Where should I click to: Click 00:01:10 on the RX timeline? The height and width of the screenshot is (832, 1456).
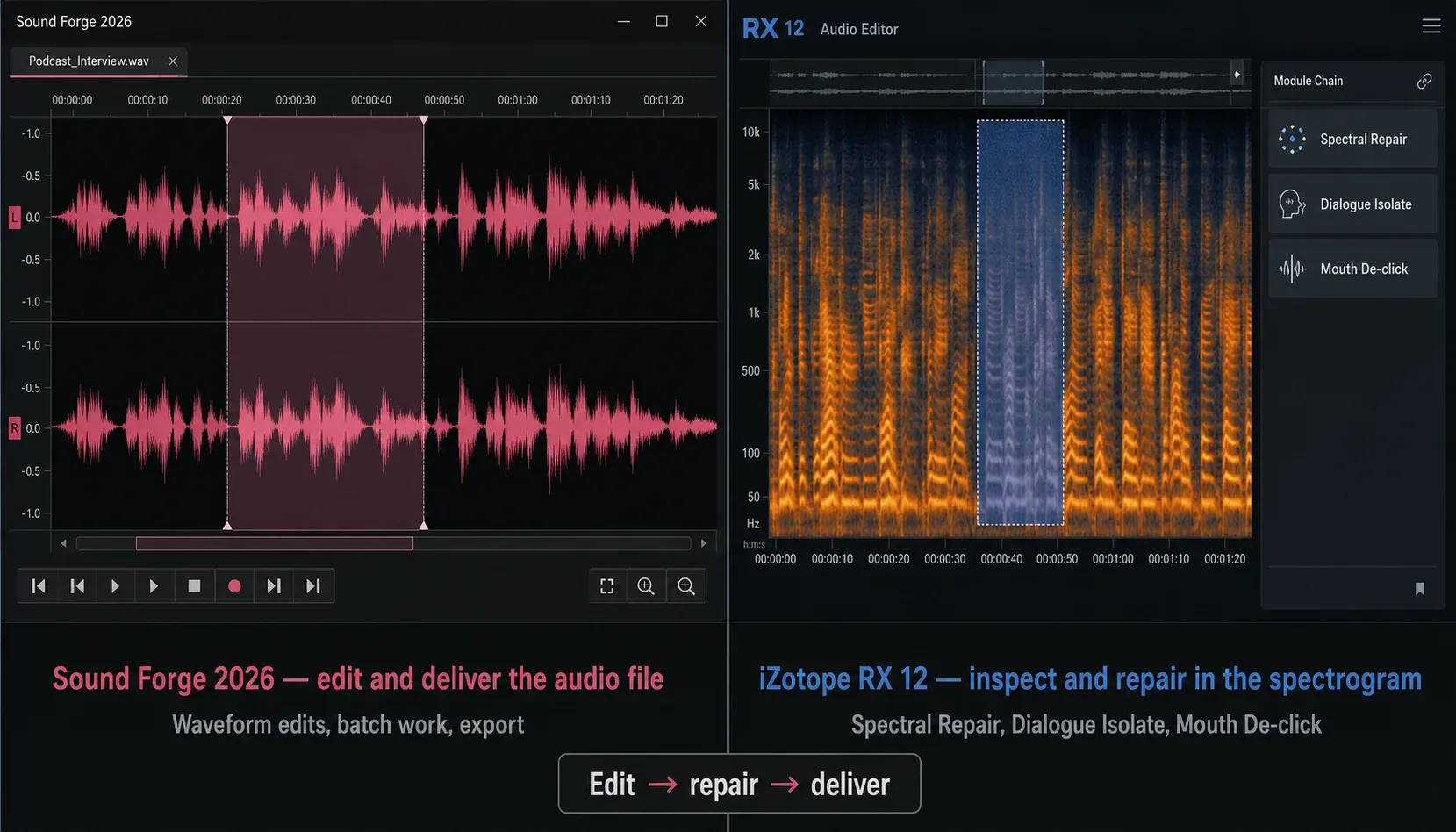point(1169,559)
